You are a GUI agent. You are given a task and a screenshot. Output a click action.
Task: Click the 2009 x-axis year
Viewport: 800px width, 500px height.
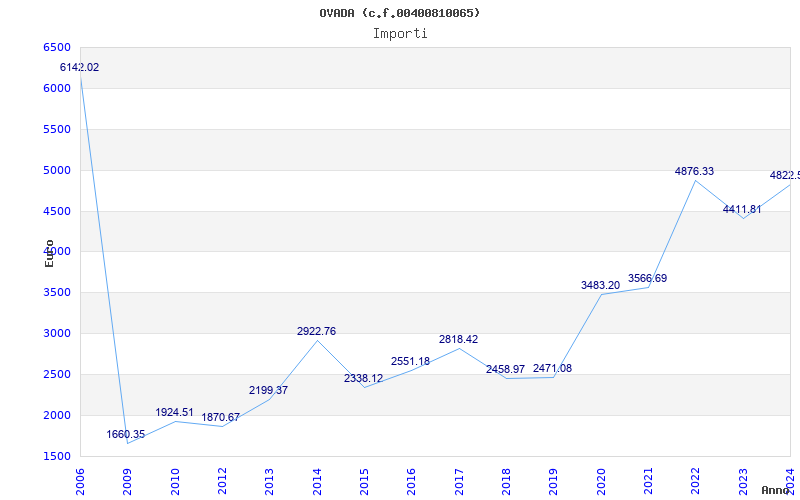coord(127,481)
